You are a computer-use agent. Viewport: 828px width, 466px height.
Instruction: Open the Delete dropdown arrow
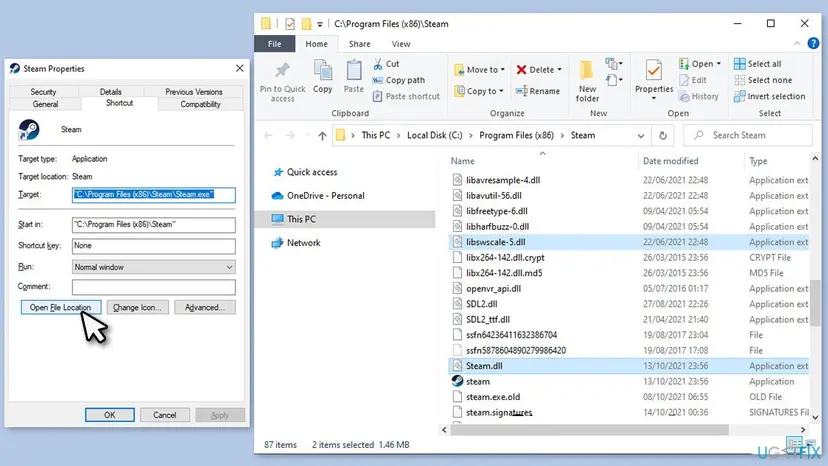coord(560,70)
